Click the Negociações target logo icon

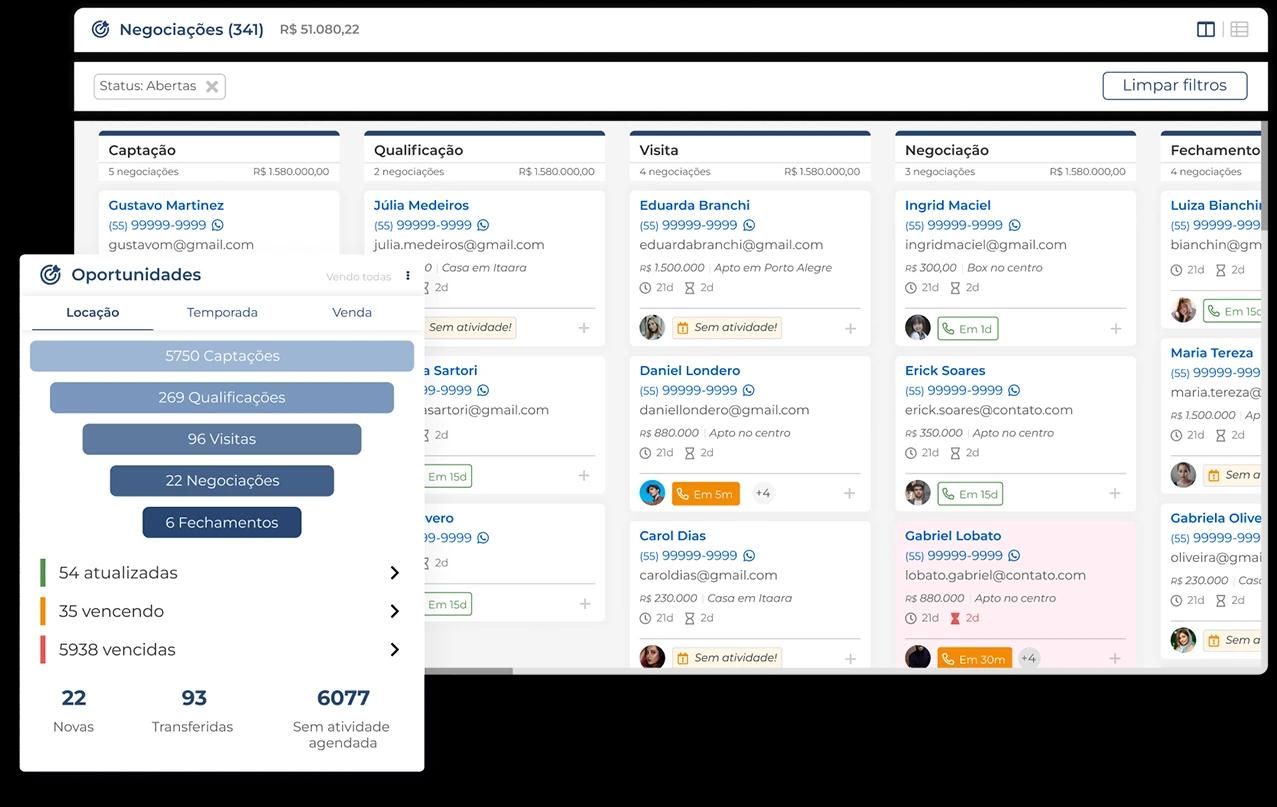click(100, 29)
